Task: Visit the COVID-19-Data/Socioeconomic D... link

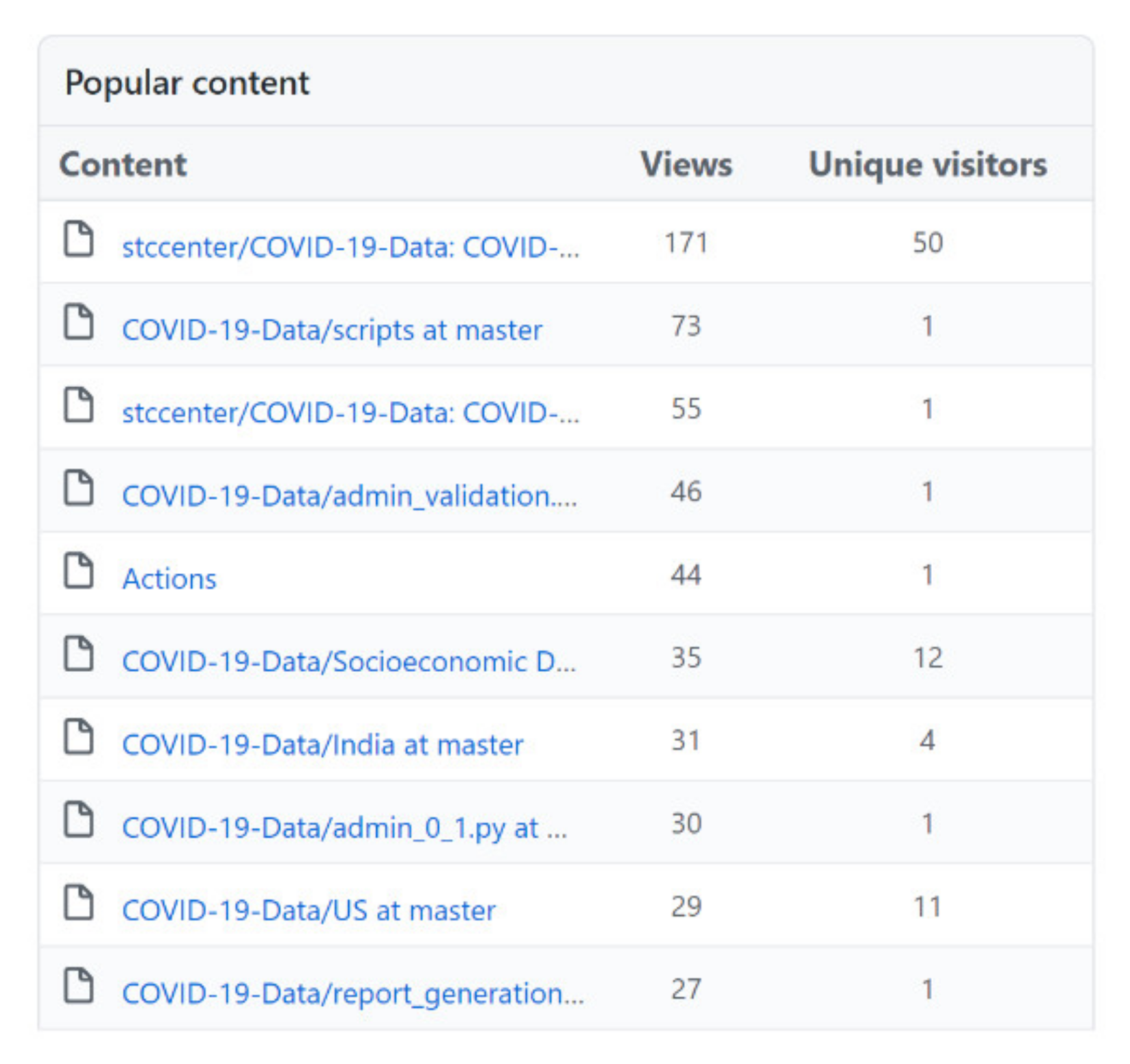Action: (x=348, y=662)
